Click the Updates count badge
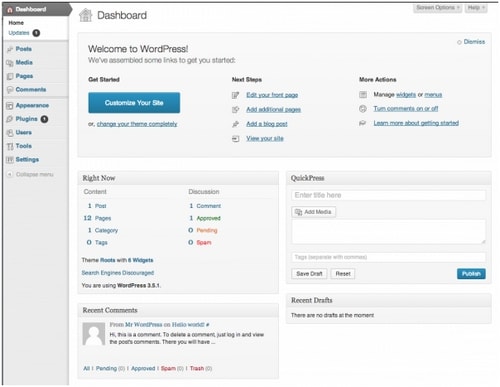 pos(36,33)
